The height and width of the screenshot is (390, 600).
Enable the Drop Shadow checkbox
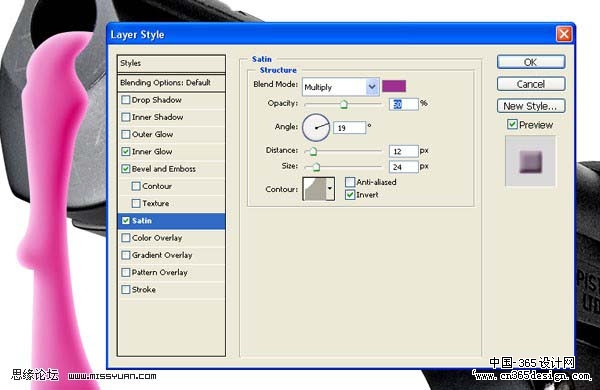tap(126, 100)
